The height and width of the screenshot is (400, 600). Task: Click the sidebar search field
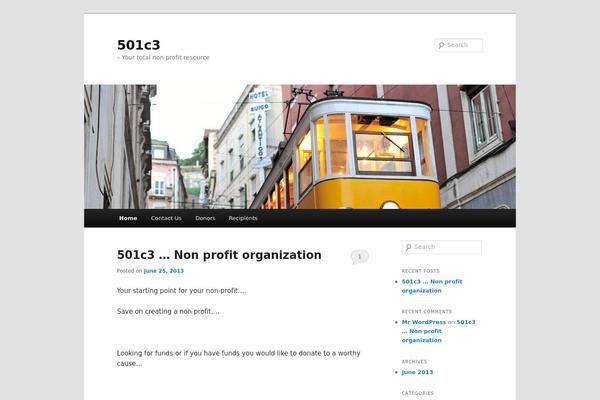(442, 247)
